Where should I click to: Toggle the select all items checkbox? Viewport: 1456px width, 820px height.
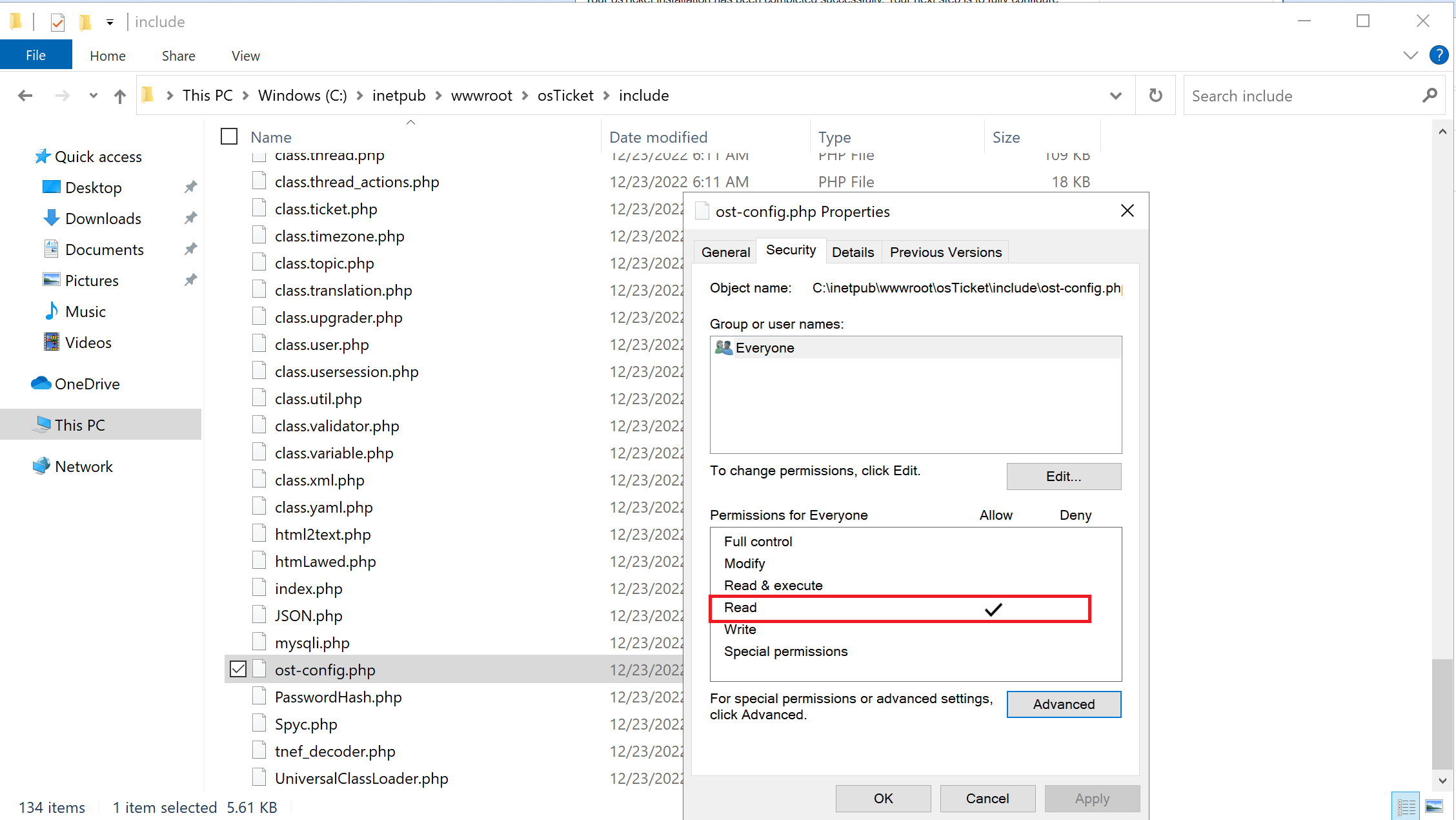(229, 137)
